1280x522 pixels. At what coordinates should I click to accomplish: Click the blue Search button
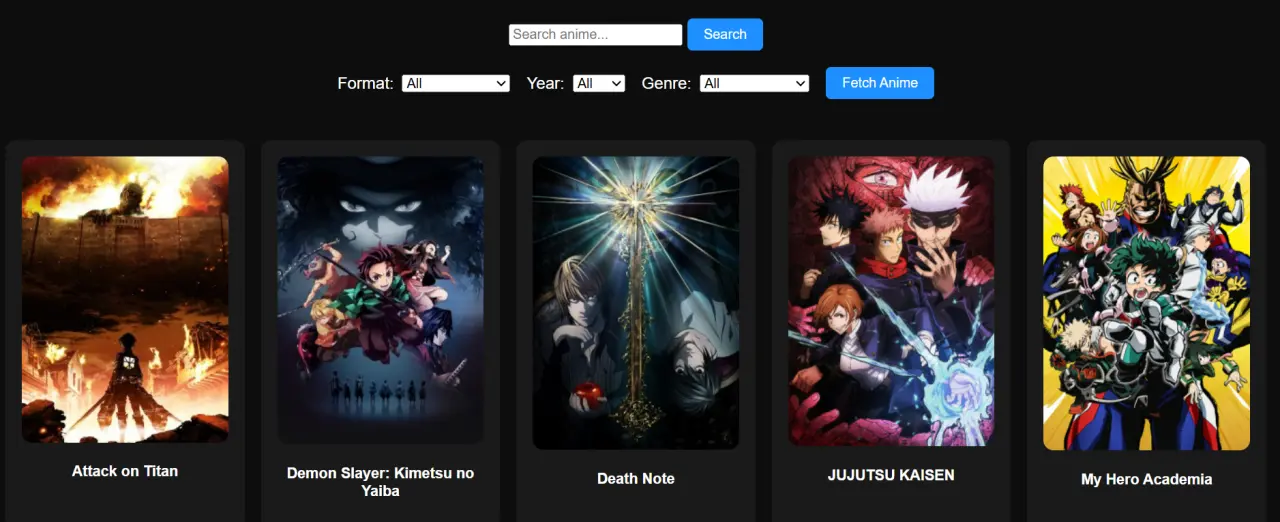(725, 34)
